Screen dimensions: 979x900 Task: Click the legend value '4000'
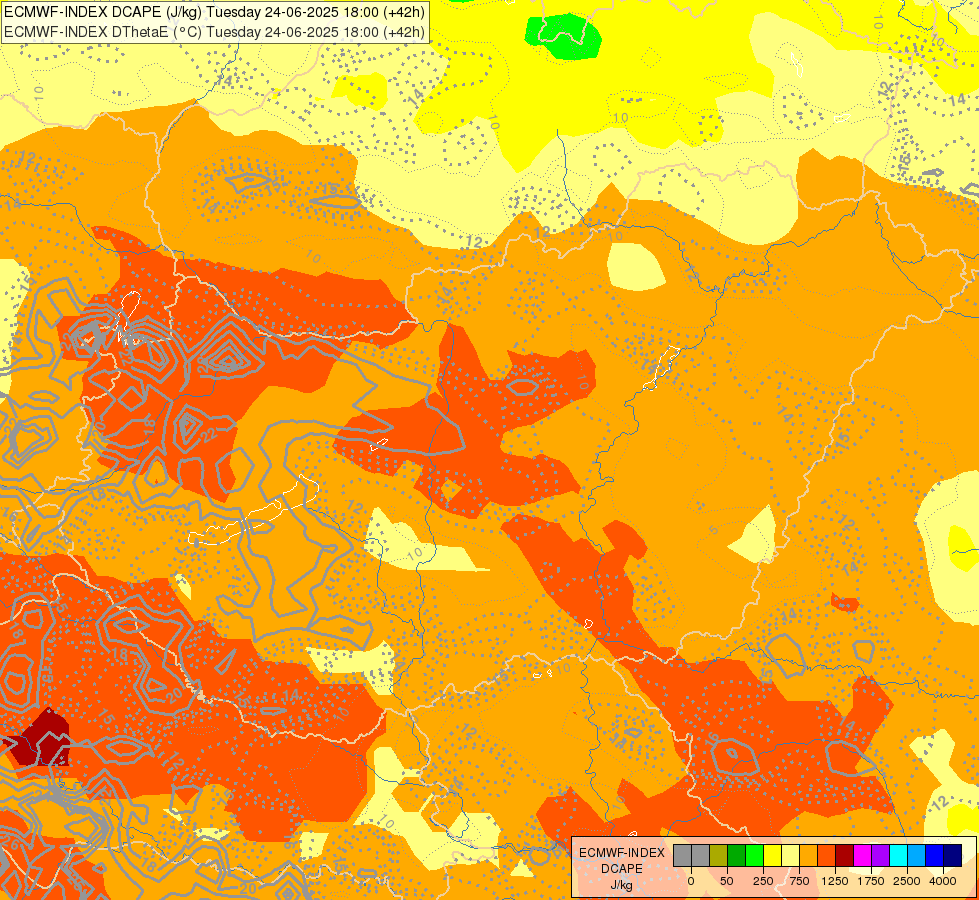[943, 881]
